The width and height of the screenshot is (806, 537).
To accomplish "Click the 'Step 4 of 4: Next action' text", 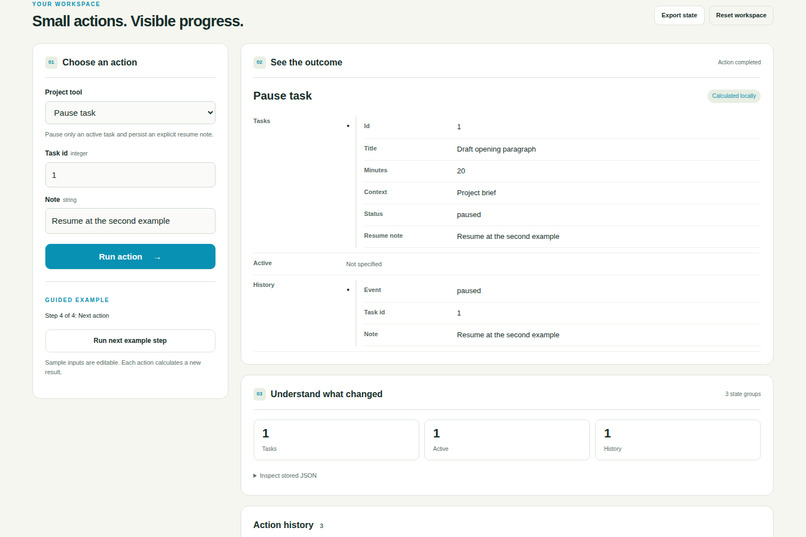I will click(x=77, y=316).
